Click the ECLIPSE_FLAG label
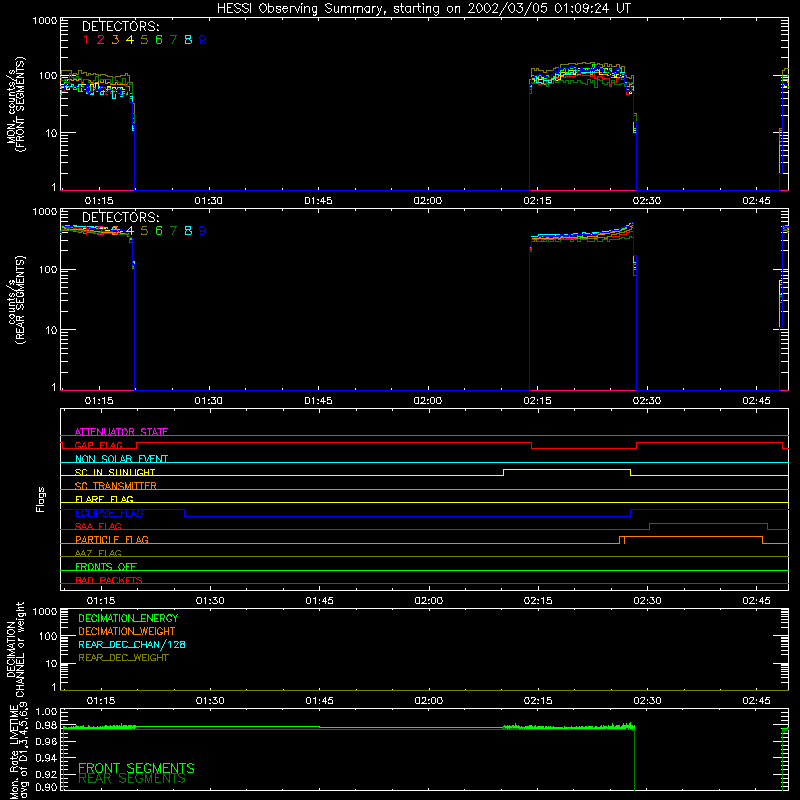The height and width of the screenshot is (800, 800). click(x=109, y=513)
